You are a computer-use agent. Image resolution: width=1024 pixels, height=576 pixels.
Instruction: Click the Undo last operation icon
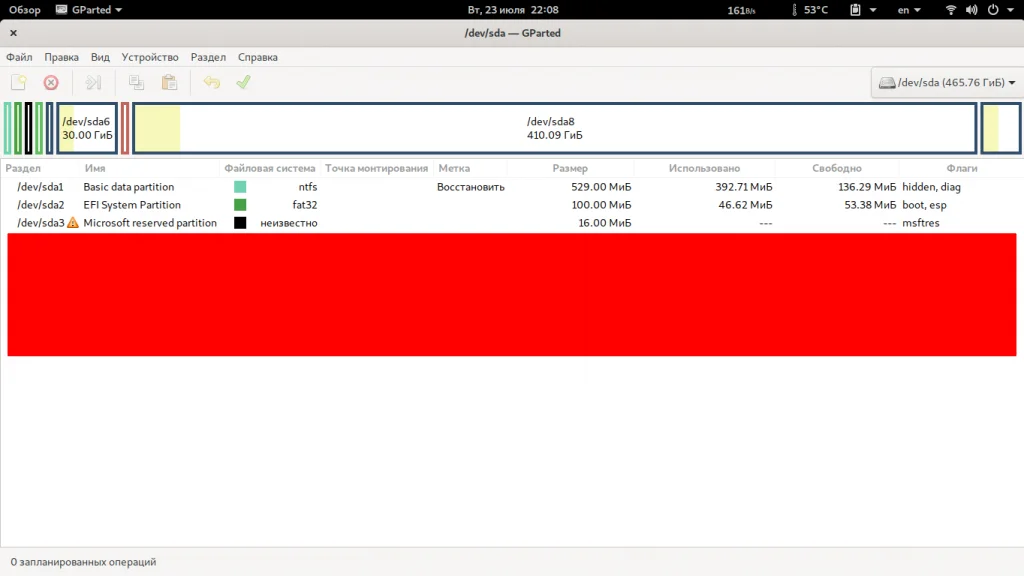pyautogui.click(x=212, y=82)
